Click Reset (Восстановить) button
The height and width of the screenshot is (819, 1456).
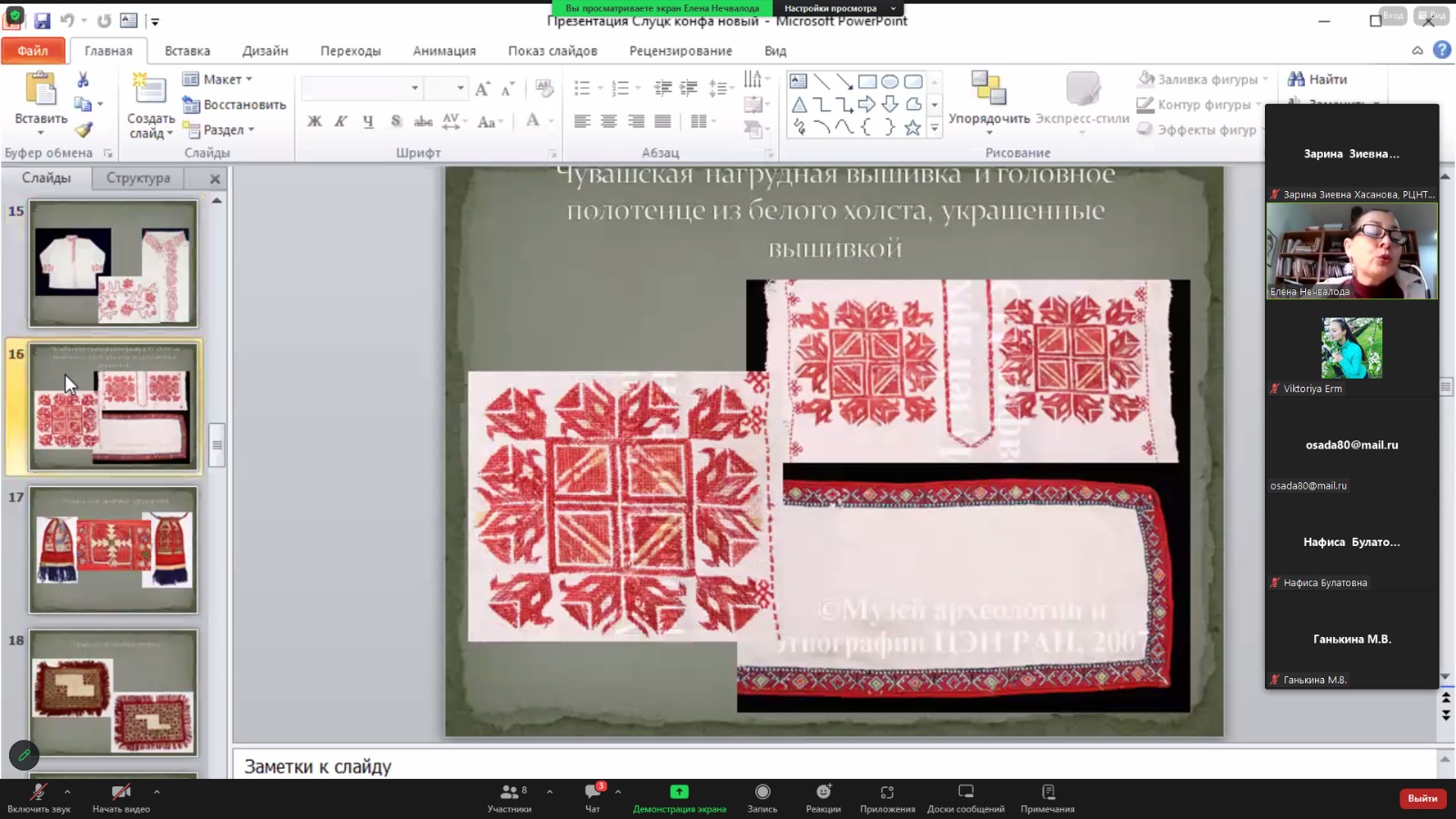coord(234,105)
